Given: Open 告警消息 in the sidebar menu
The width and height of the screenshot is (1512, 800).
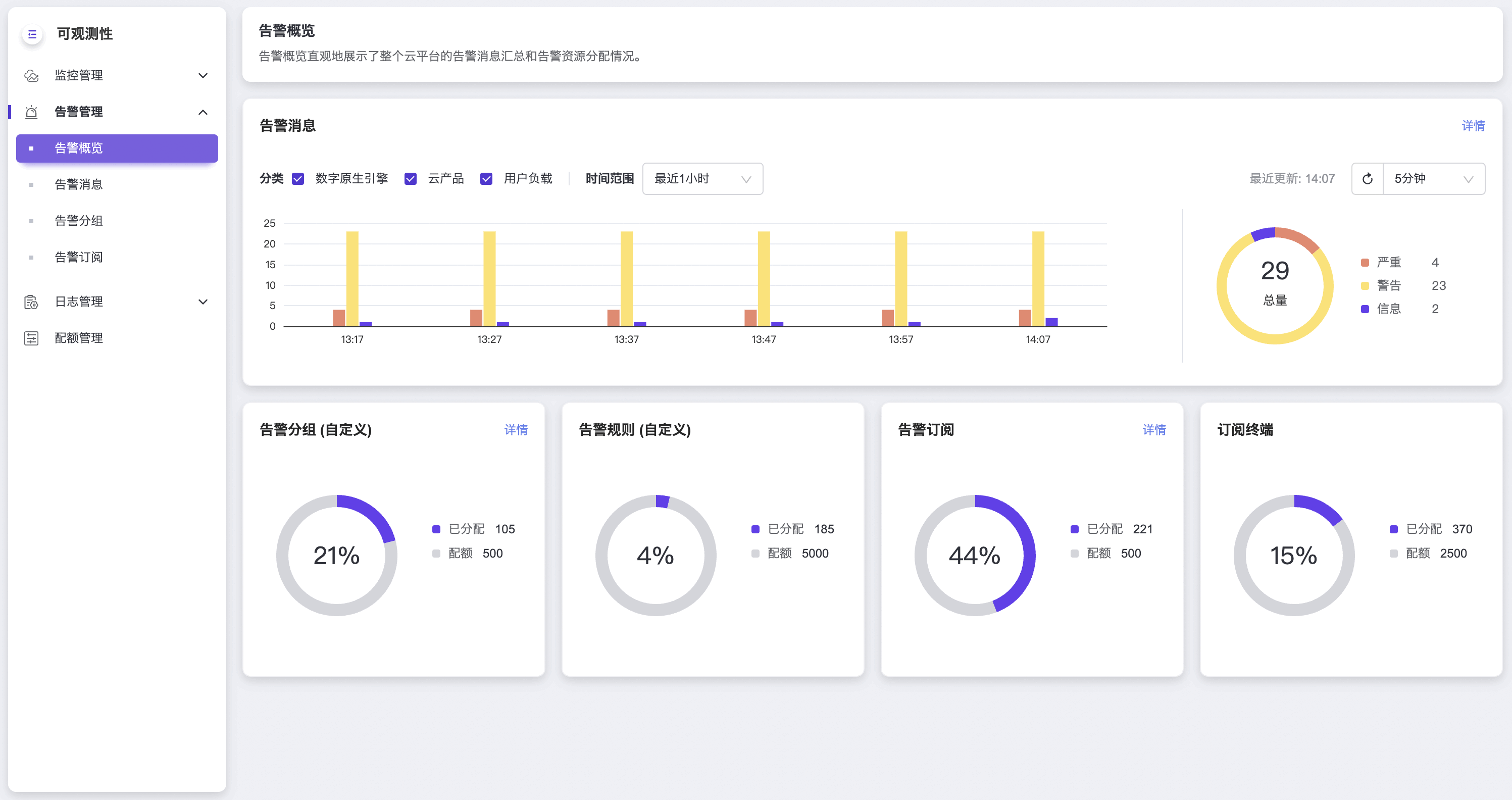Looking at the screenshot, I should point(79,184).
